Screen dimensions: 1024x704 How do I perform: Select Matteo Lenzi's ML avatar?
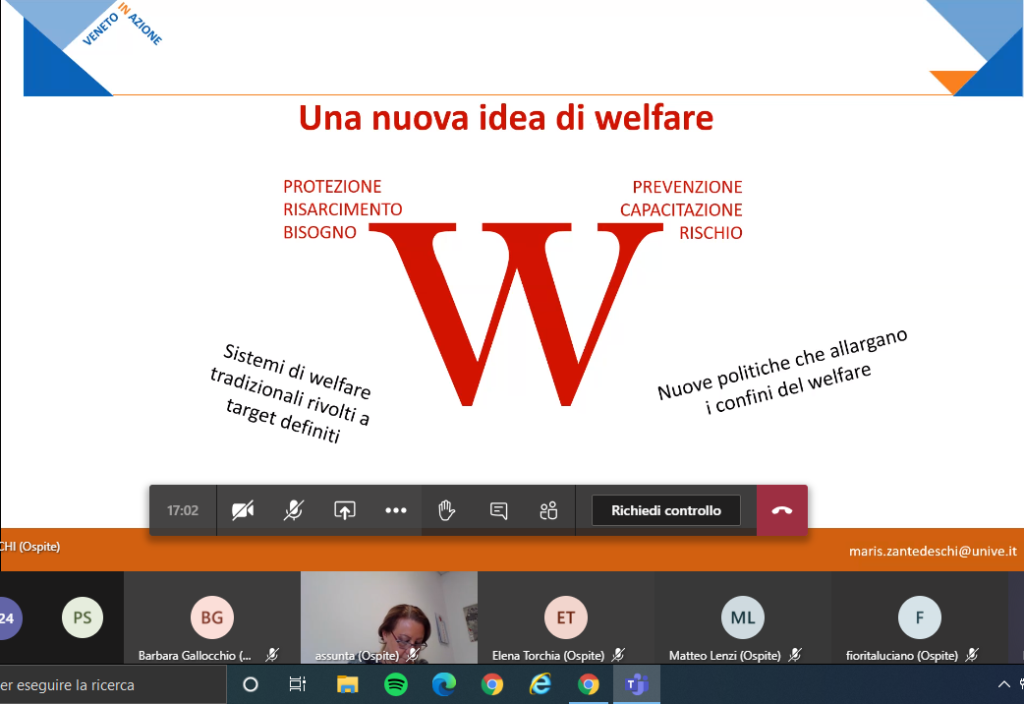(x=742, y=618)
